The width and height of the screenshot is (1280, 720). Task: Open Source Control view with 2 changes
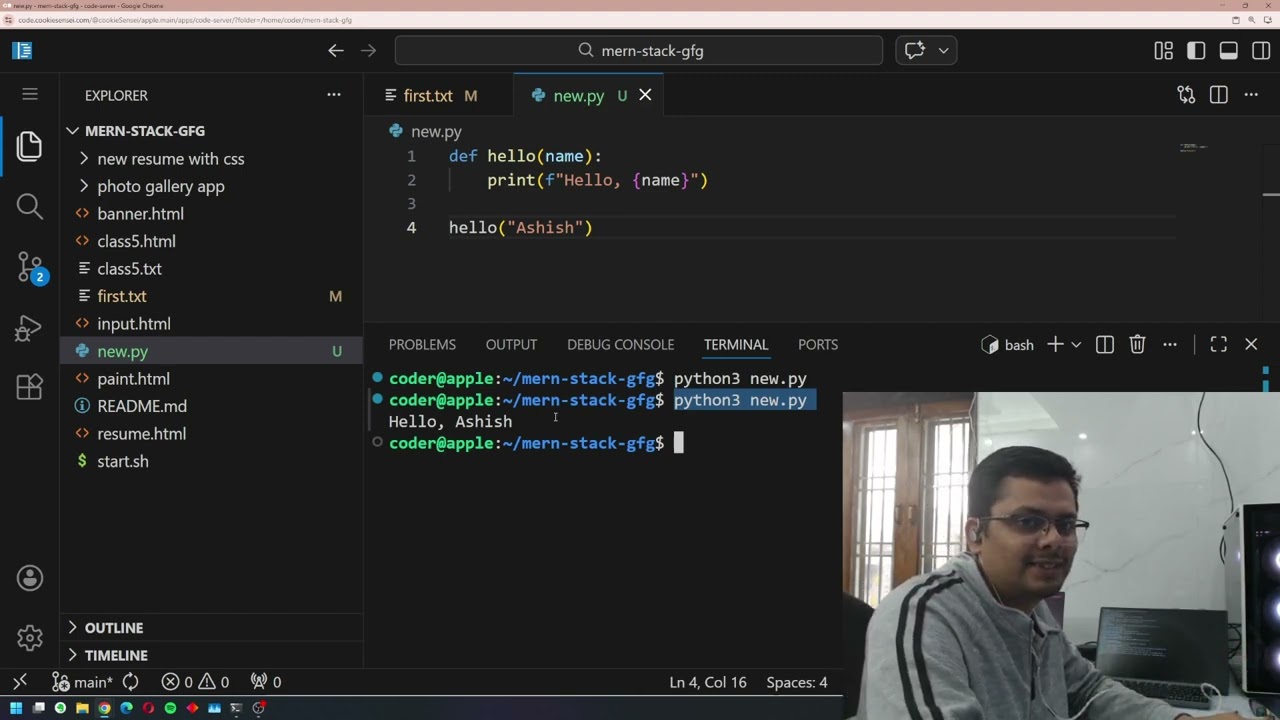(x=30, y=267)
